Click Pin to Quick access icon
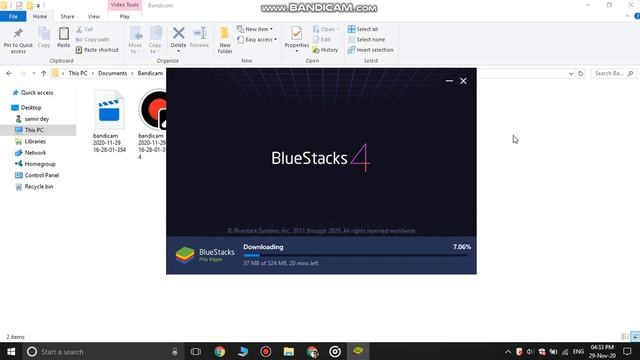 click(18, 40)
